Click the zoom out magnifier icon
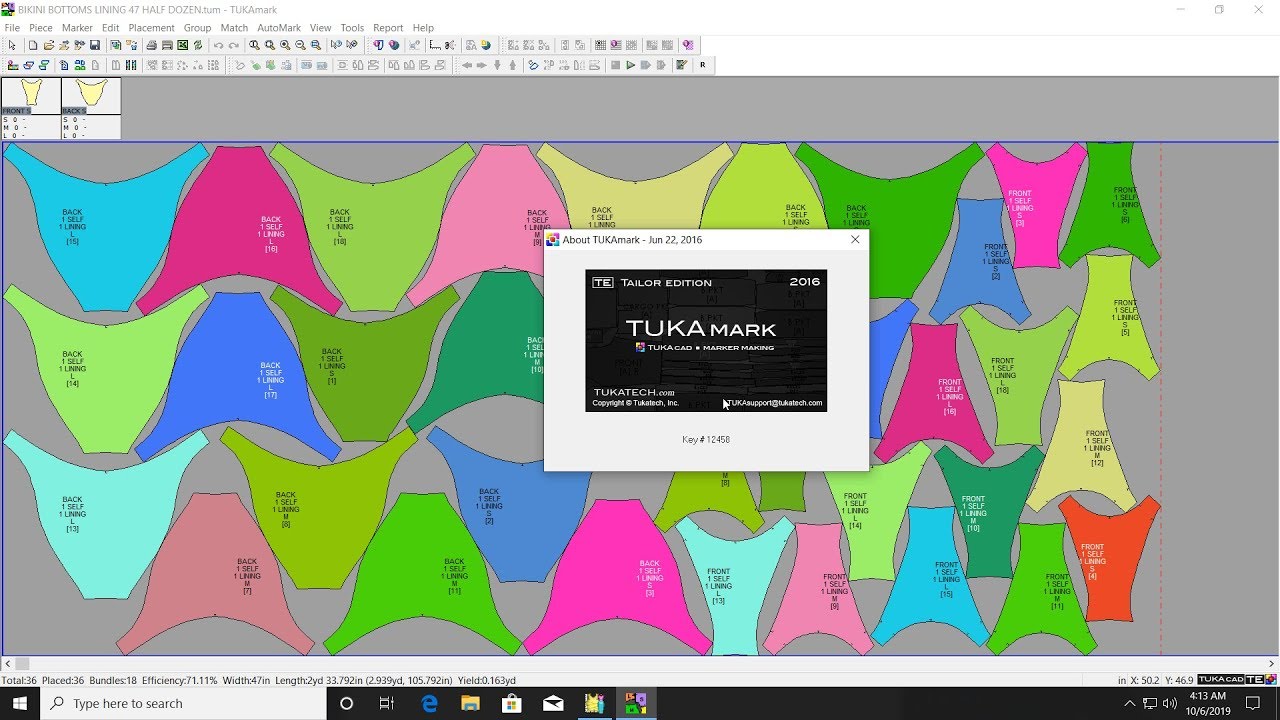1280x720 pixels. [301, 45]
